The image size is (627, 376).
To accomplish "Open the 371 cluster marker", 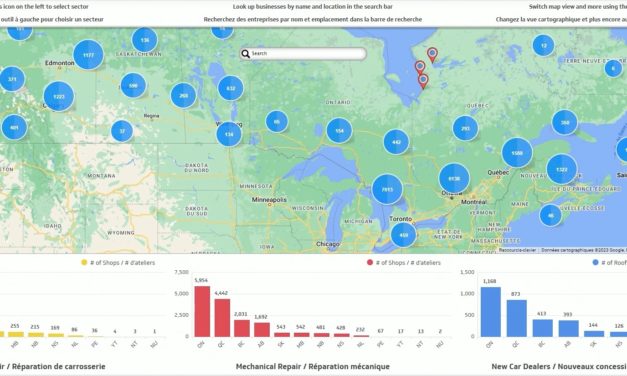I will tap(12, 79).
